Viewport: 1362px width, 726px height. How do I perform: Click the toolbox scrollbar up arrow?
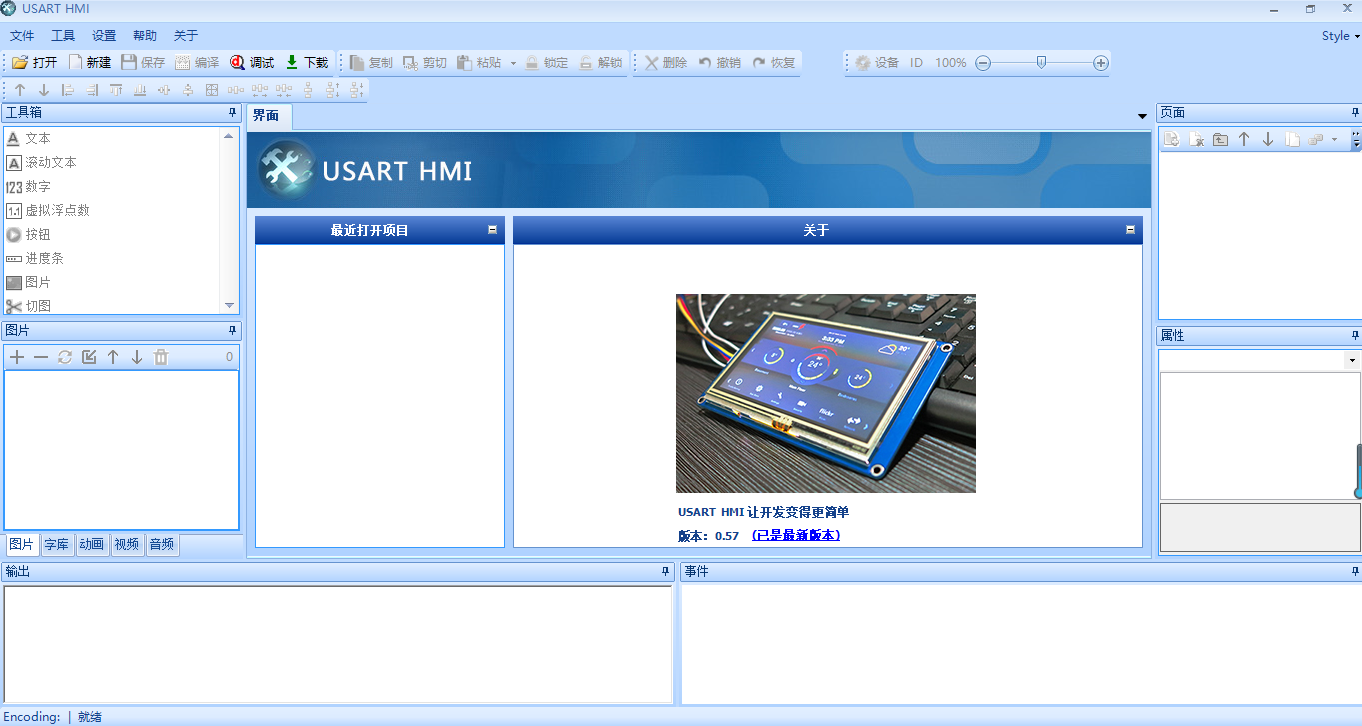229,136
